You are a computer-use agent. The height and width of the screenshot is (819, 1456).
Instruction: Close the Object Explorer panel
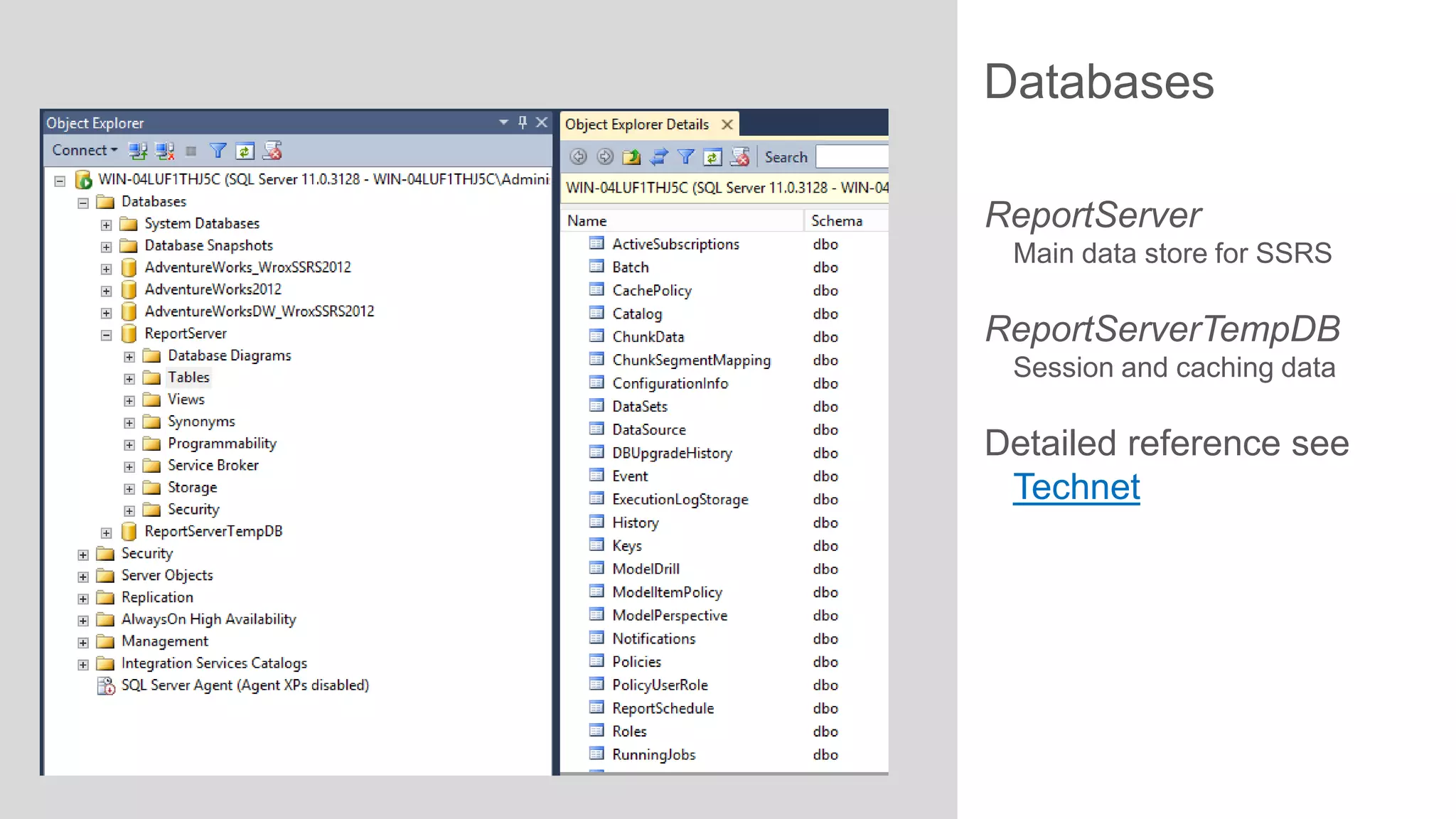(x=542, y=122)
